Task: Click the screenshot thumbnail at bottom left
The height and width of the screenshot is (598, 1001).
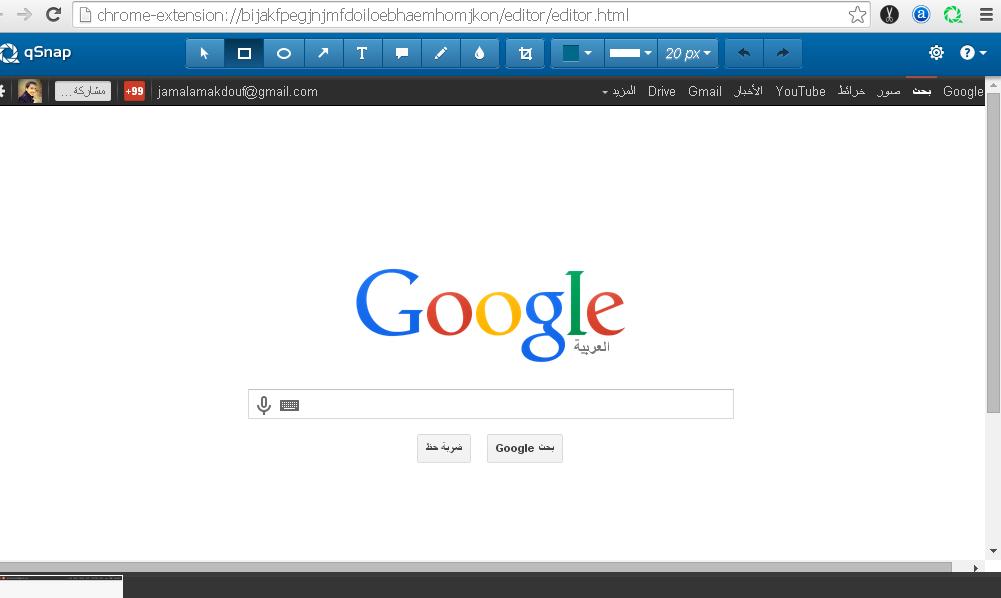Action: 61,587
